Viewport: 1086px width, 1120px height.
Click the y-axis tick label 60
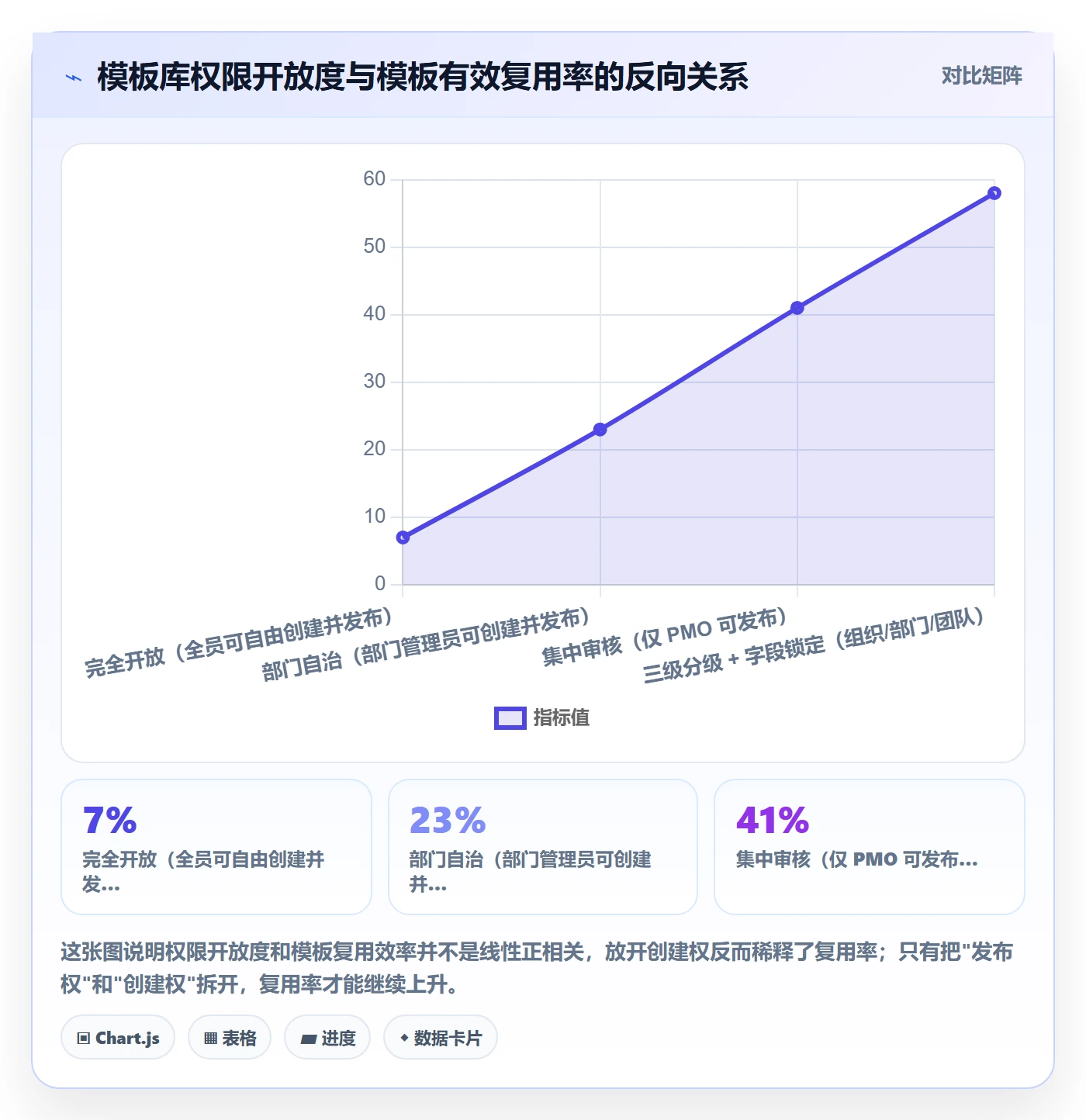pyautogui.click(x=375, y=179)
